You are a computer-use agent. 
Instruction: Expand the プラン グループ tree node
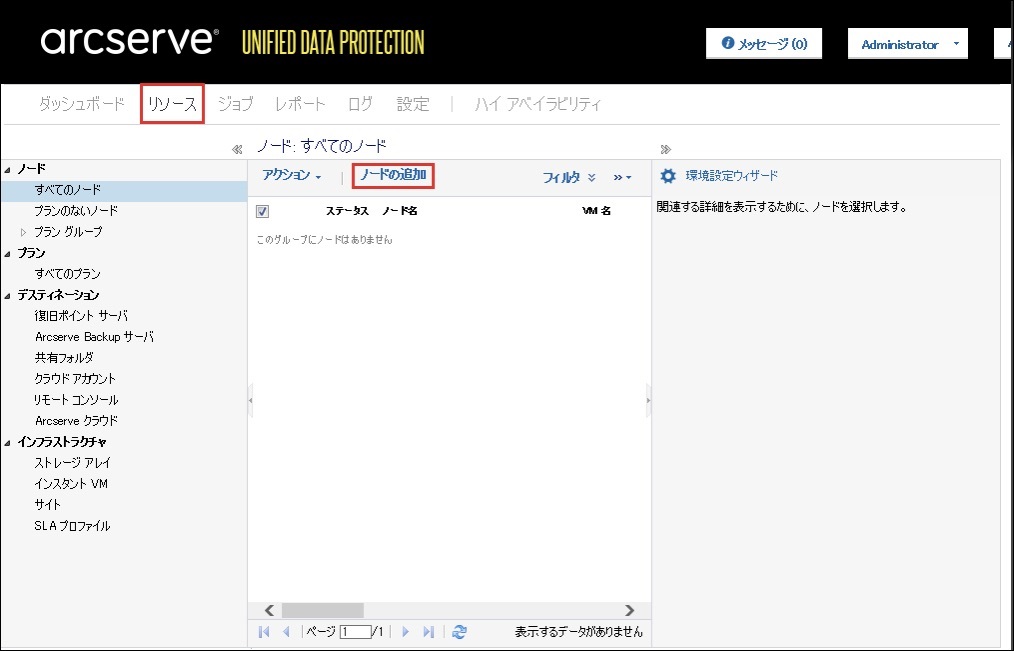coord(25,232)
